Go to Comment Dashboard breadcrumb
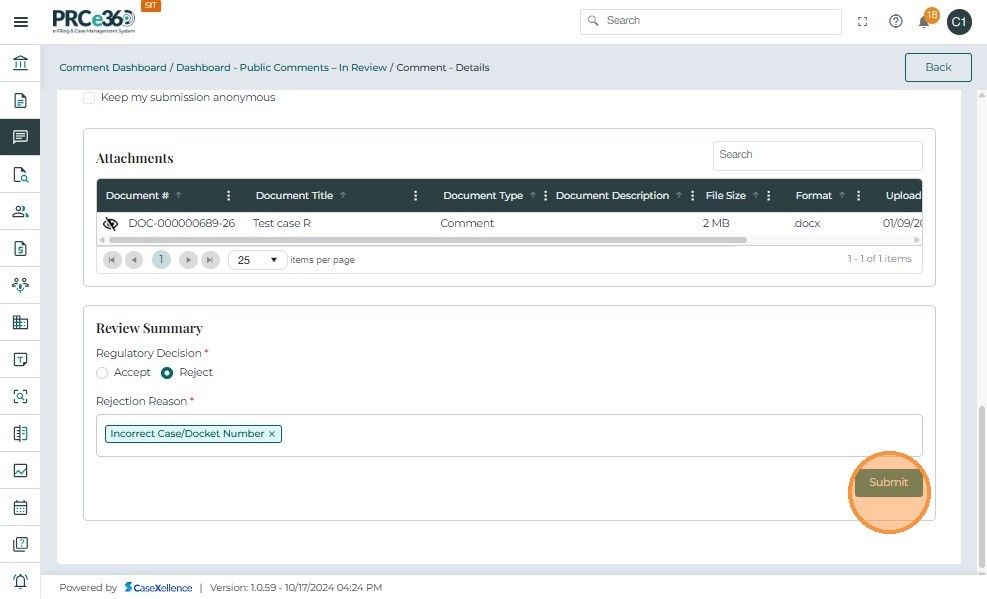This screenshot has width=987, height=599. click(113, 67)
